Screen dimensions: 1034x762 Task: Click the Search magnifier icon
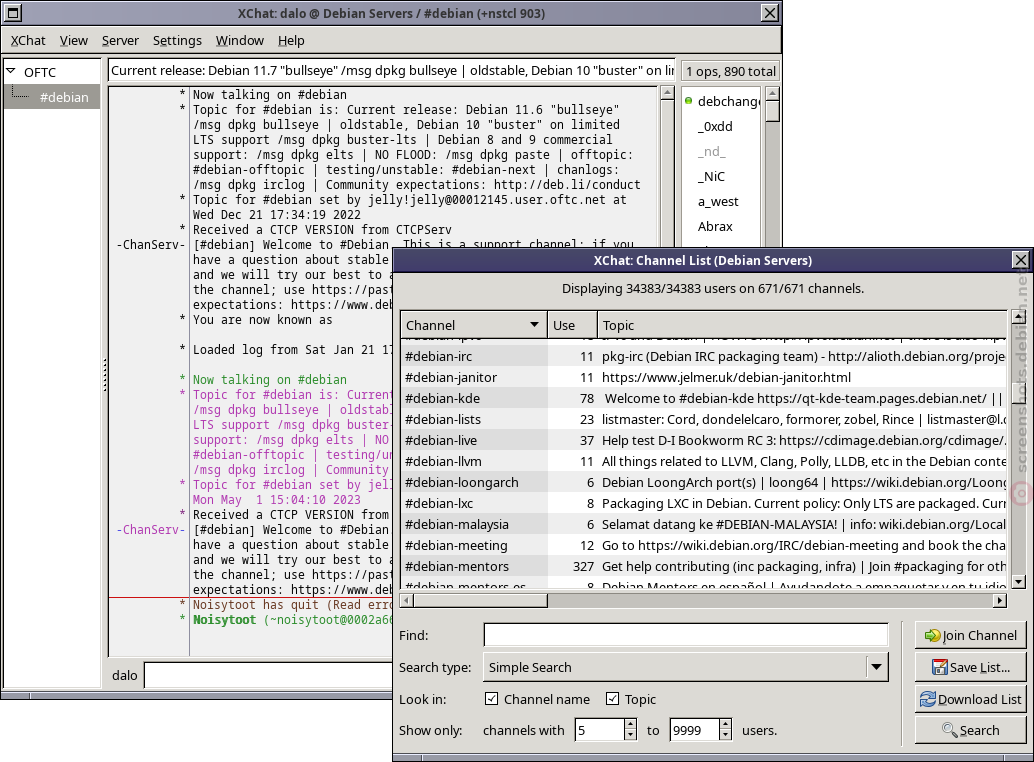click(x=950, y=730)
